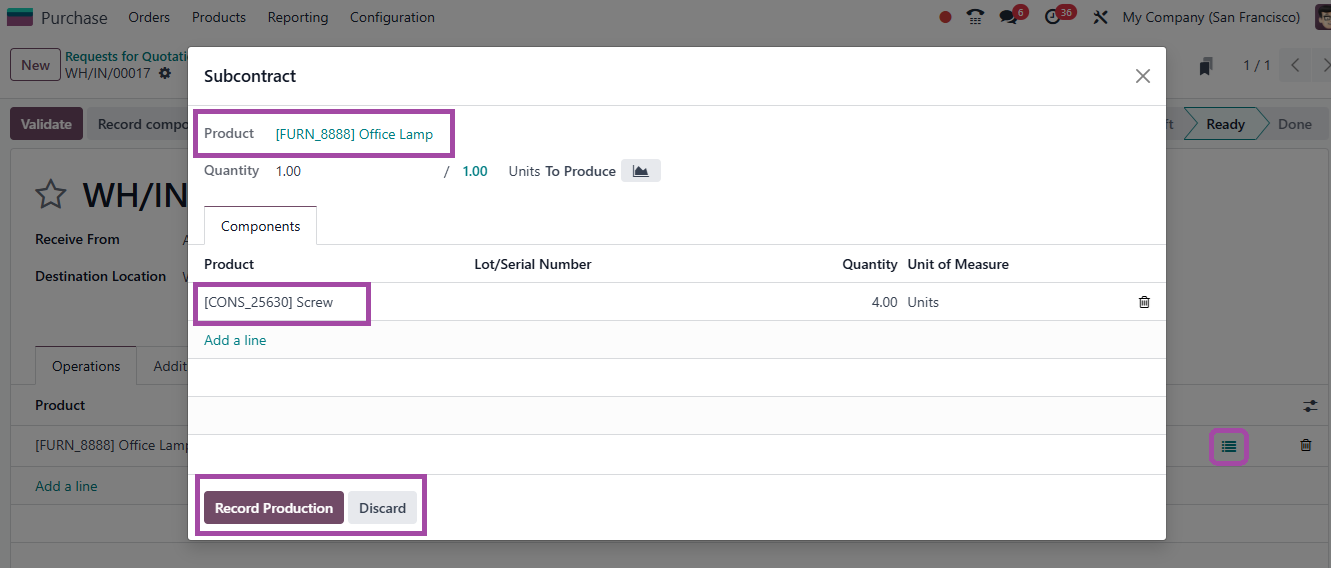Open the Orders menu
The height and width of the screenshot is (568, 1331).
[149, 17]
